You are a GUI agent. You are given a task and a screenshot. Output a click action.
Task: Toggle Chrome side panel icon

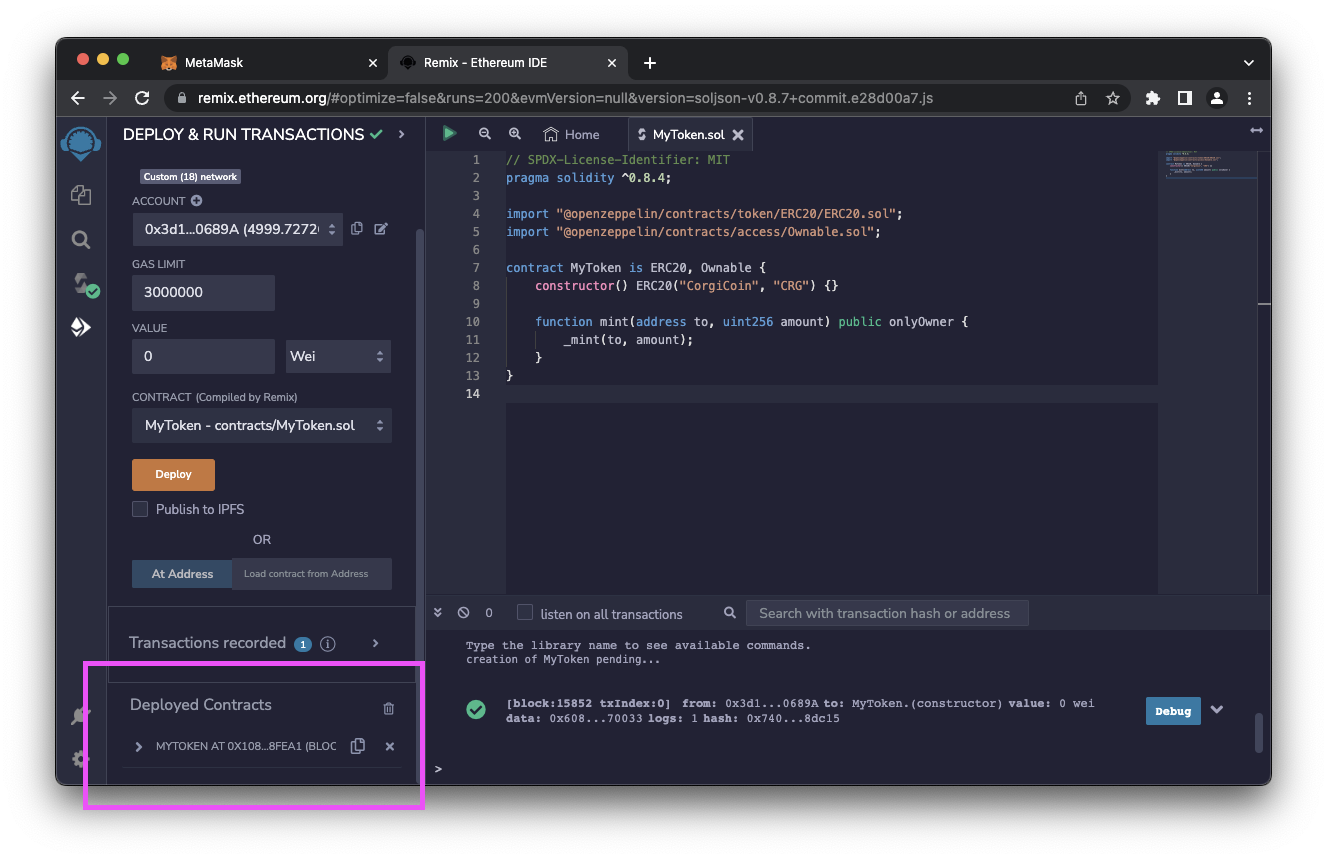coord(1184,98)
